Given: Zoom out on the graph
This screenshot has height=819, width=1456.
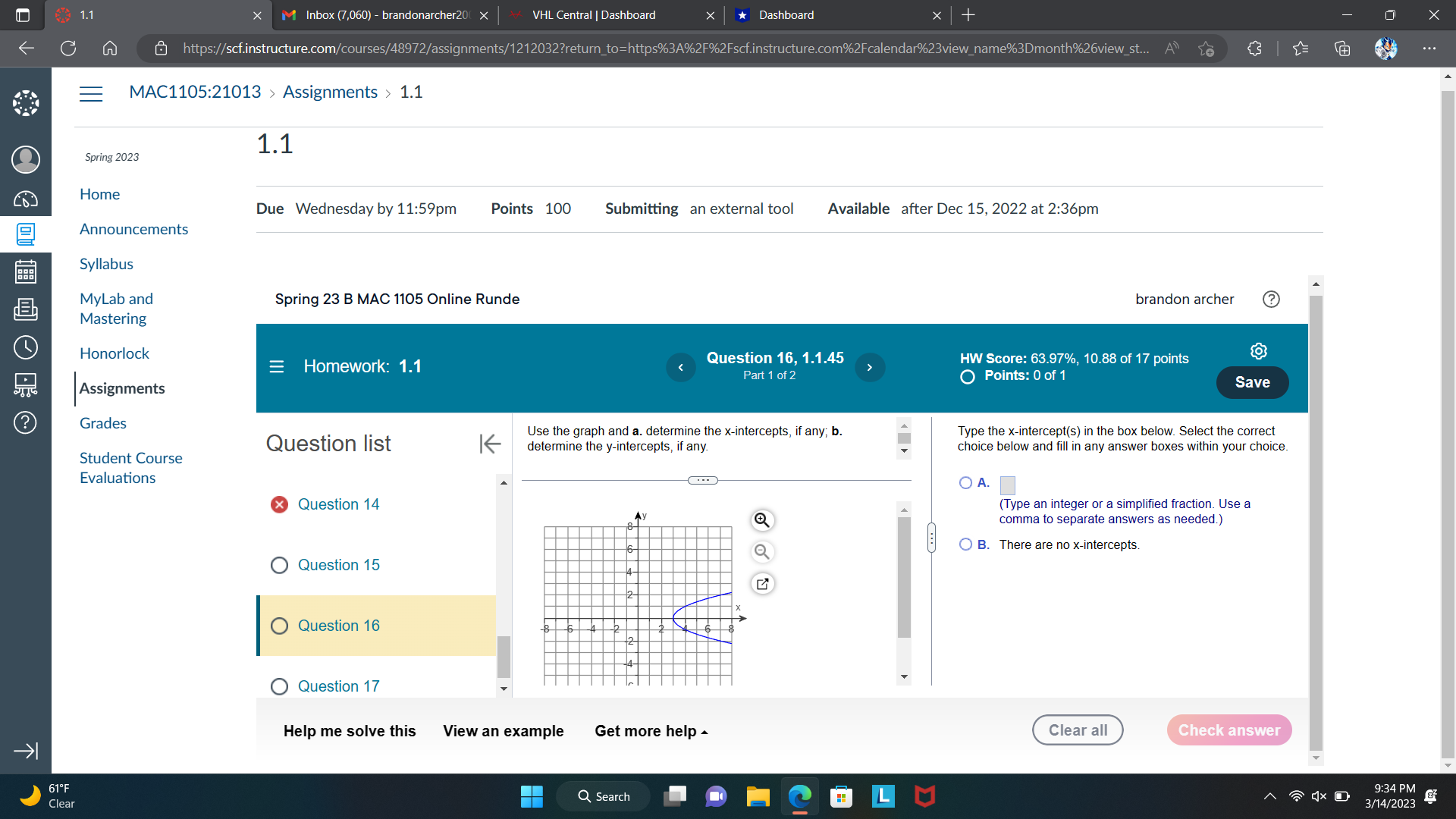Looking at the screenshot, I should [x=762, y=552].
